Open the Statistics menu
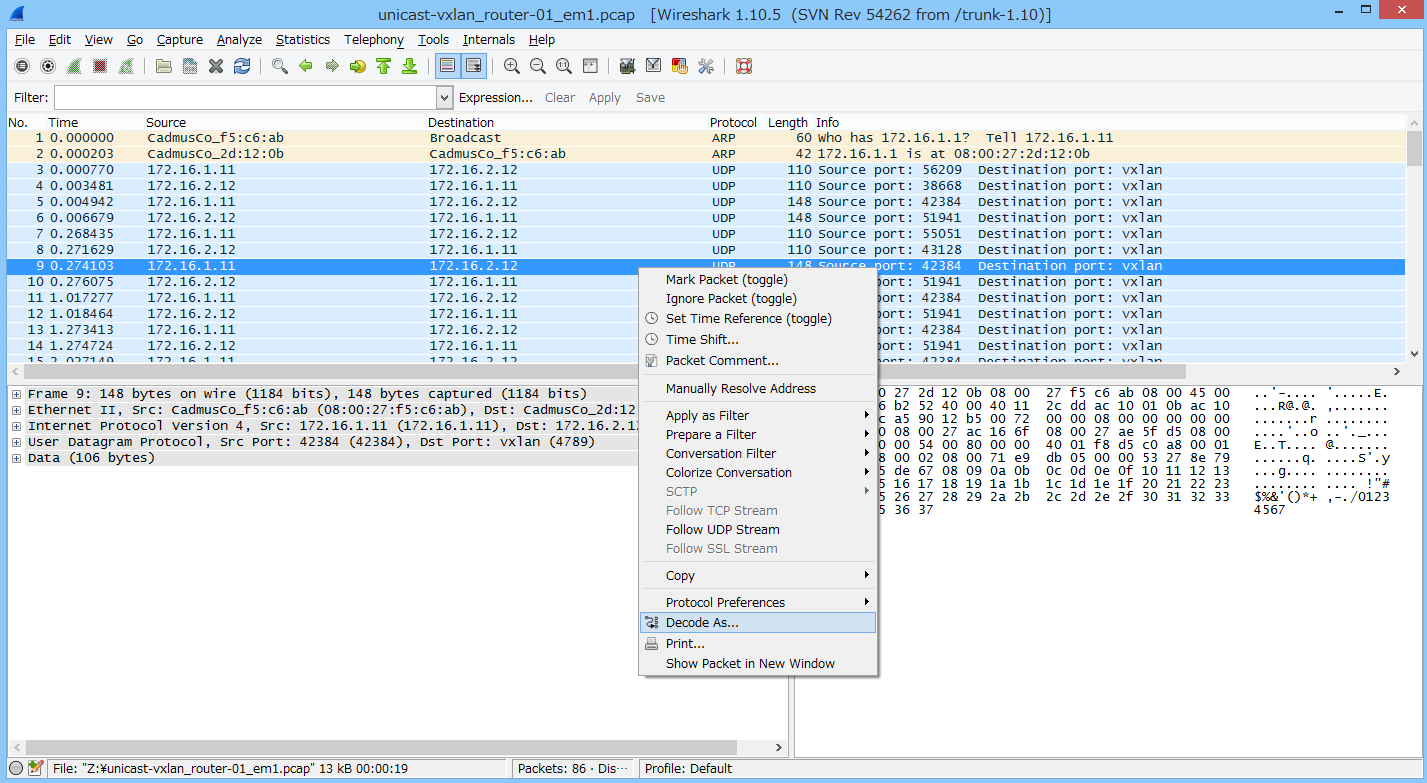Viewport: 1427px width, 783px height. tap(302, 40)
